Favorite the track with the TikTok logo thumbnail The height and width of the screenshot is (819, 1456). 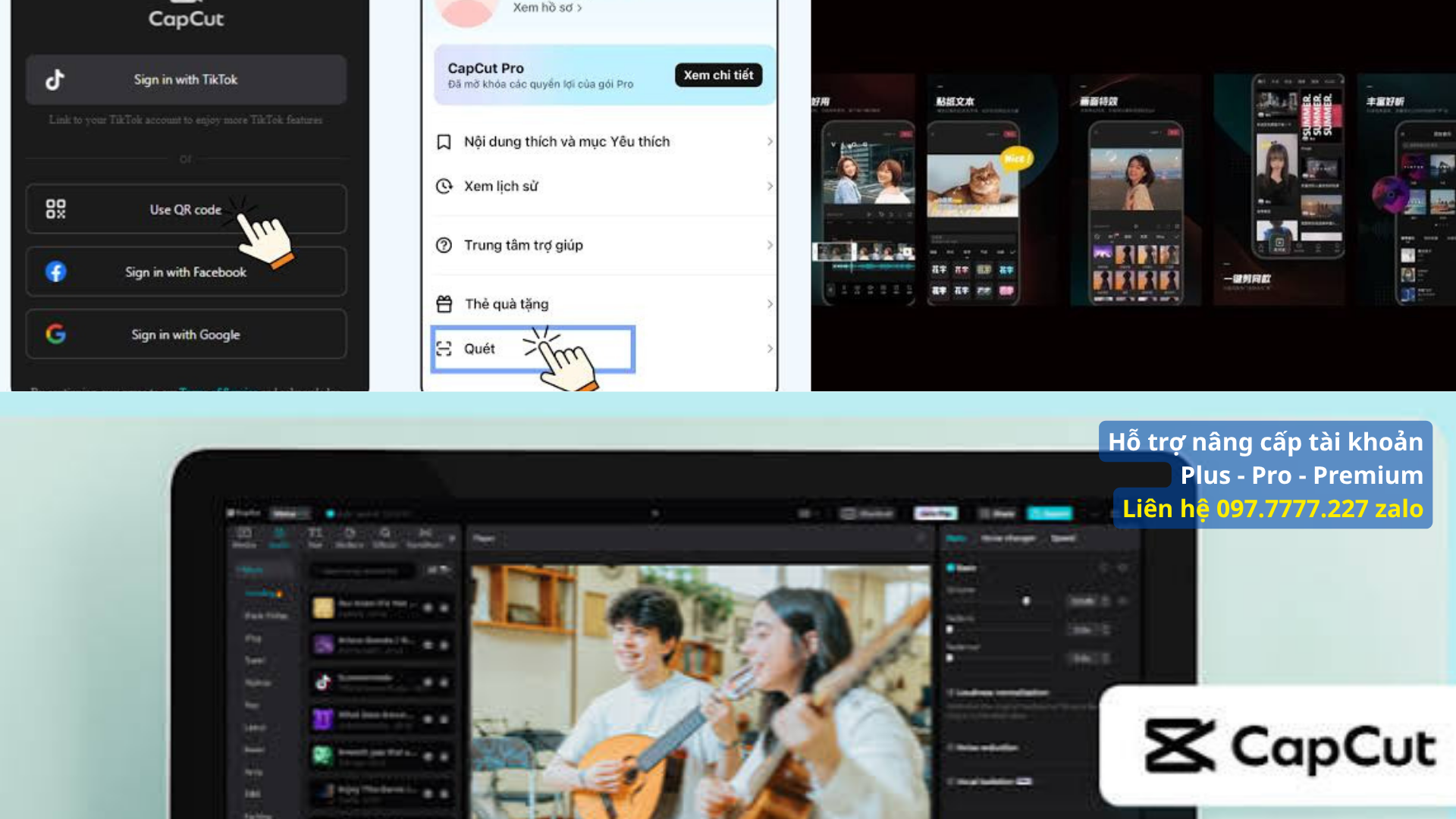point(428,682)
